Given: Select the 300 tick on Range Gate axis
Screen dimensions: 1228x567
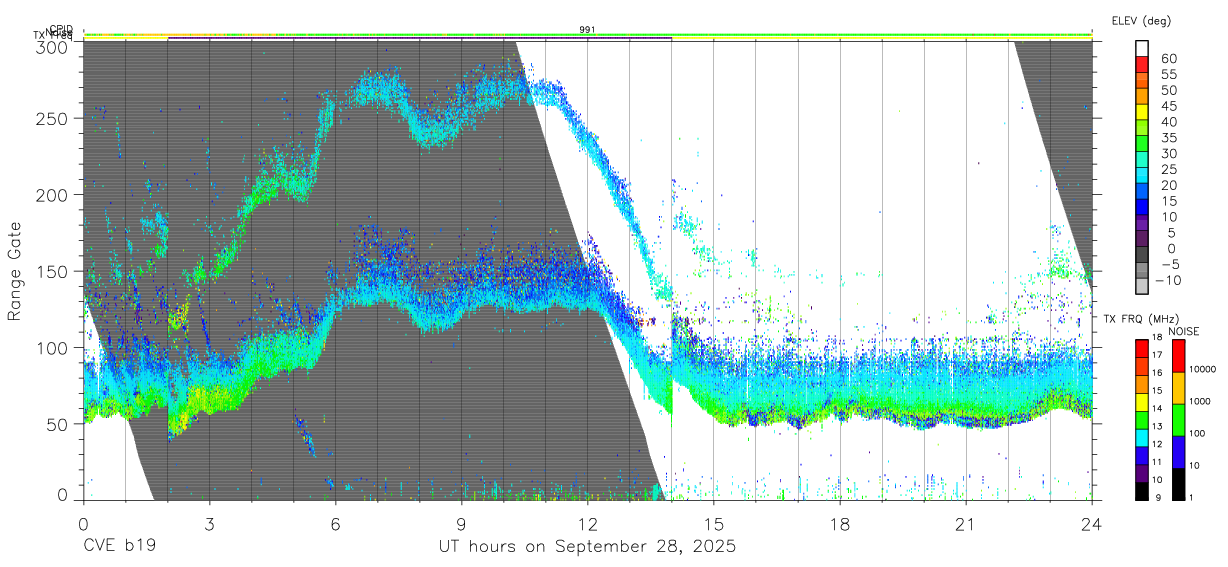Looking at the screenshot, I should (x=52, y=46).
